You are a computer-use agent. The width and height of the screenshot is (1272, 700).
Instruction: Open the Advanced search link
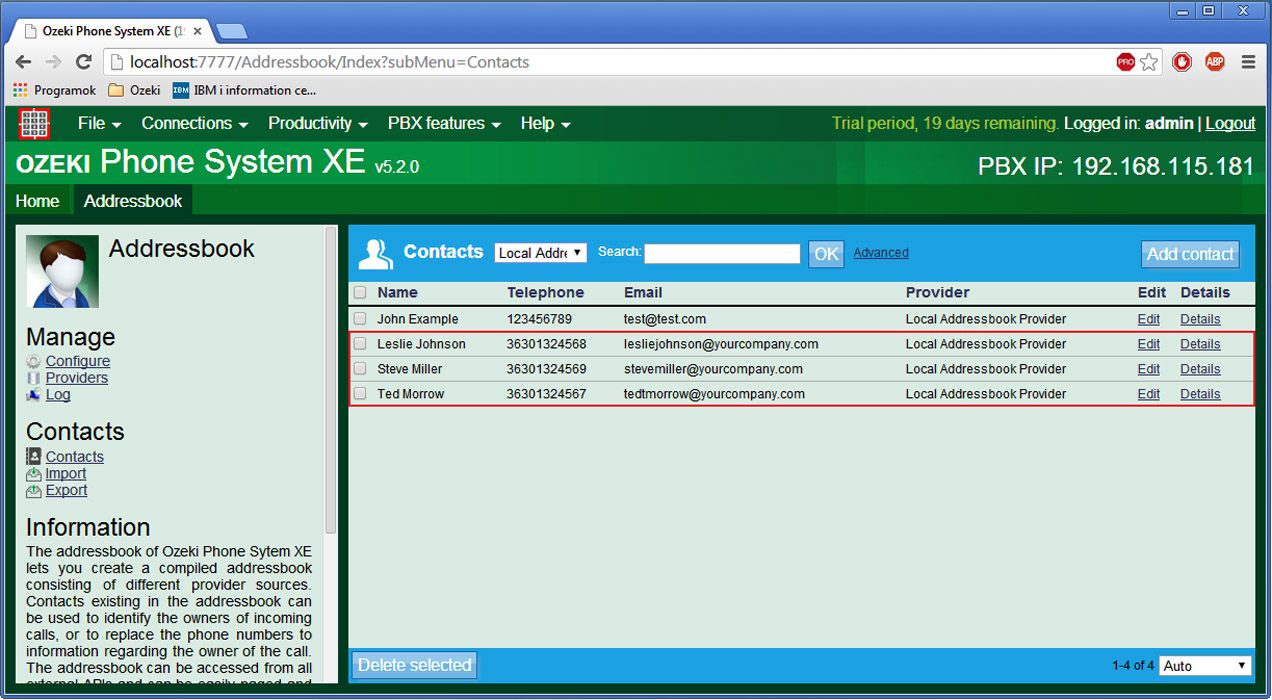pos(881,253)
